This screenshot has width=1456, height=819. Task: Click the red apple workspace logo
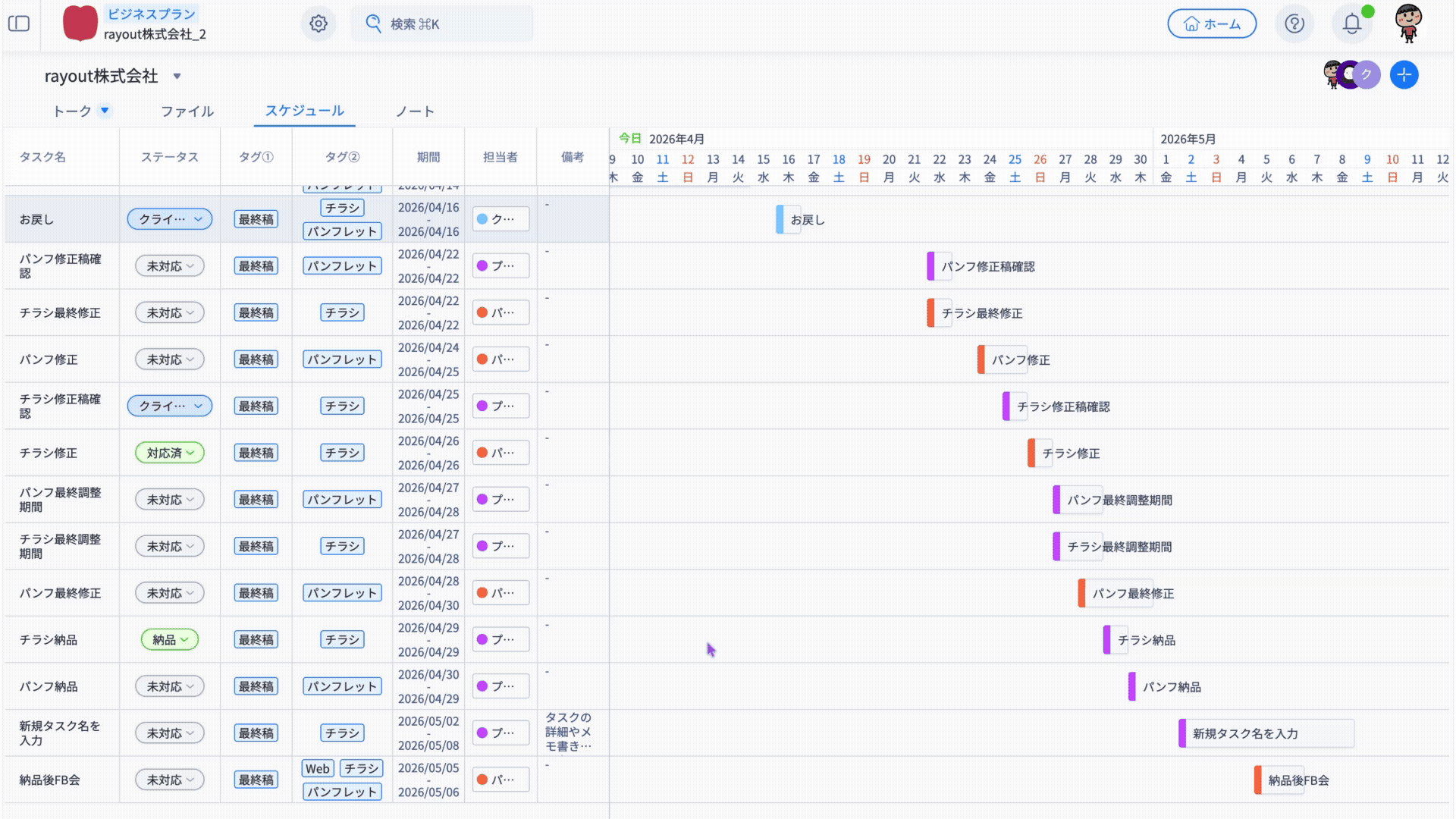tap(80, 24)
